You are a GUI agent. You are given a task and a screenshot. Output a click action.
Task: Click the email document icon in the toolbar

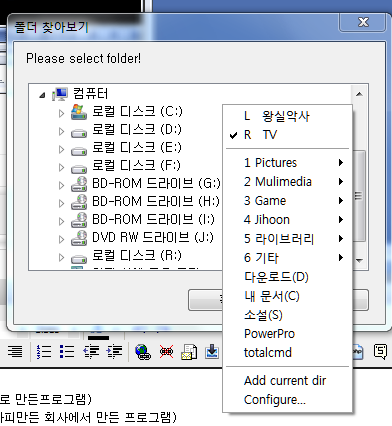pyautogui.click(x=189, y=352)
